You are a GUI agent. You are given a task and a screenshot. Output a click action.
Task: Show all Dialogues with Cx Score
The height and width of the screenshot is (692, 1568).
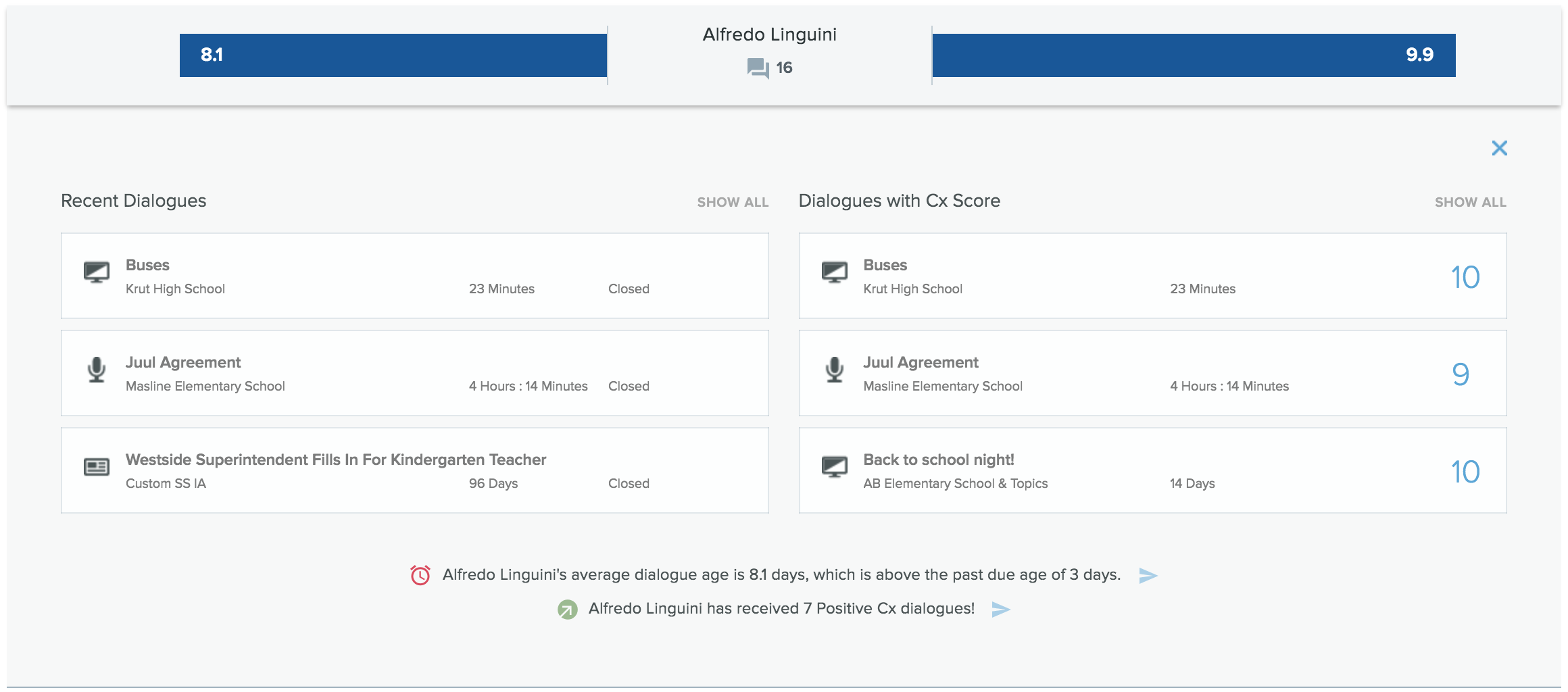click(x=1470, y=202)
